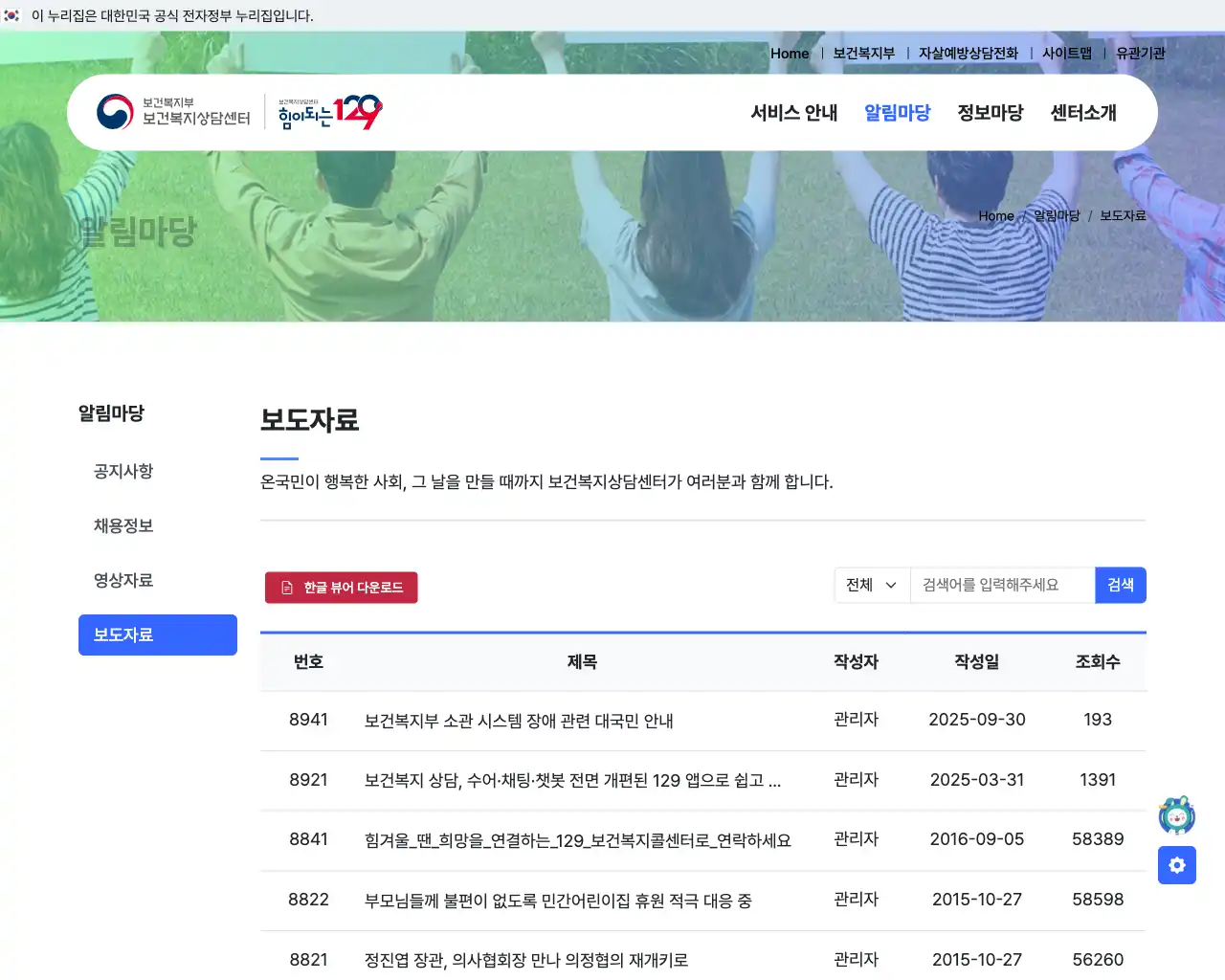Open the chatbot mascot assistant

pyautogui.click(x=1176, y=815)
